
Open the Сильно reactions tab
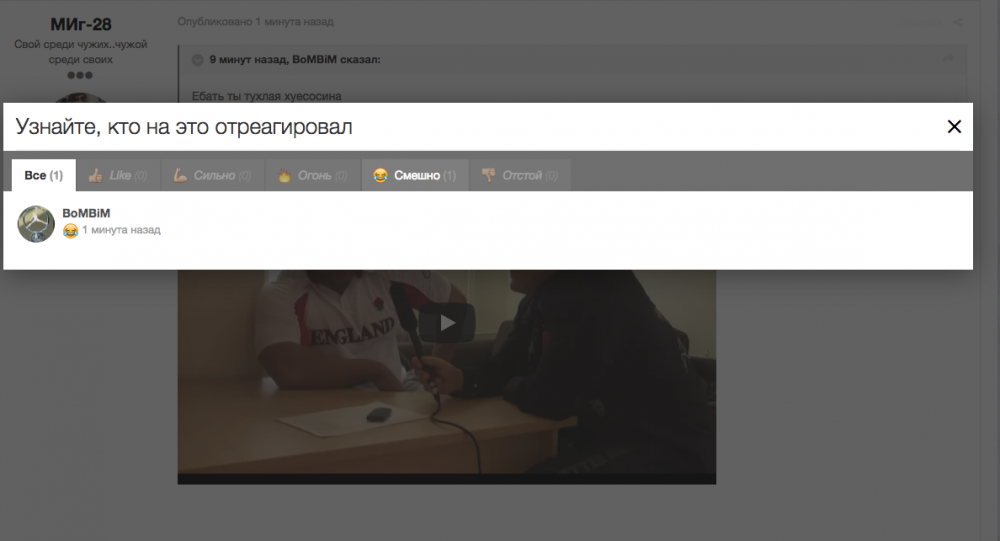pyautogui.click(x=211, y=176)
